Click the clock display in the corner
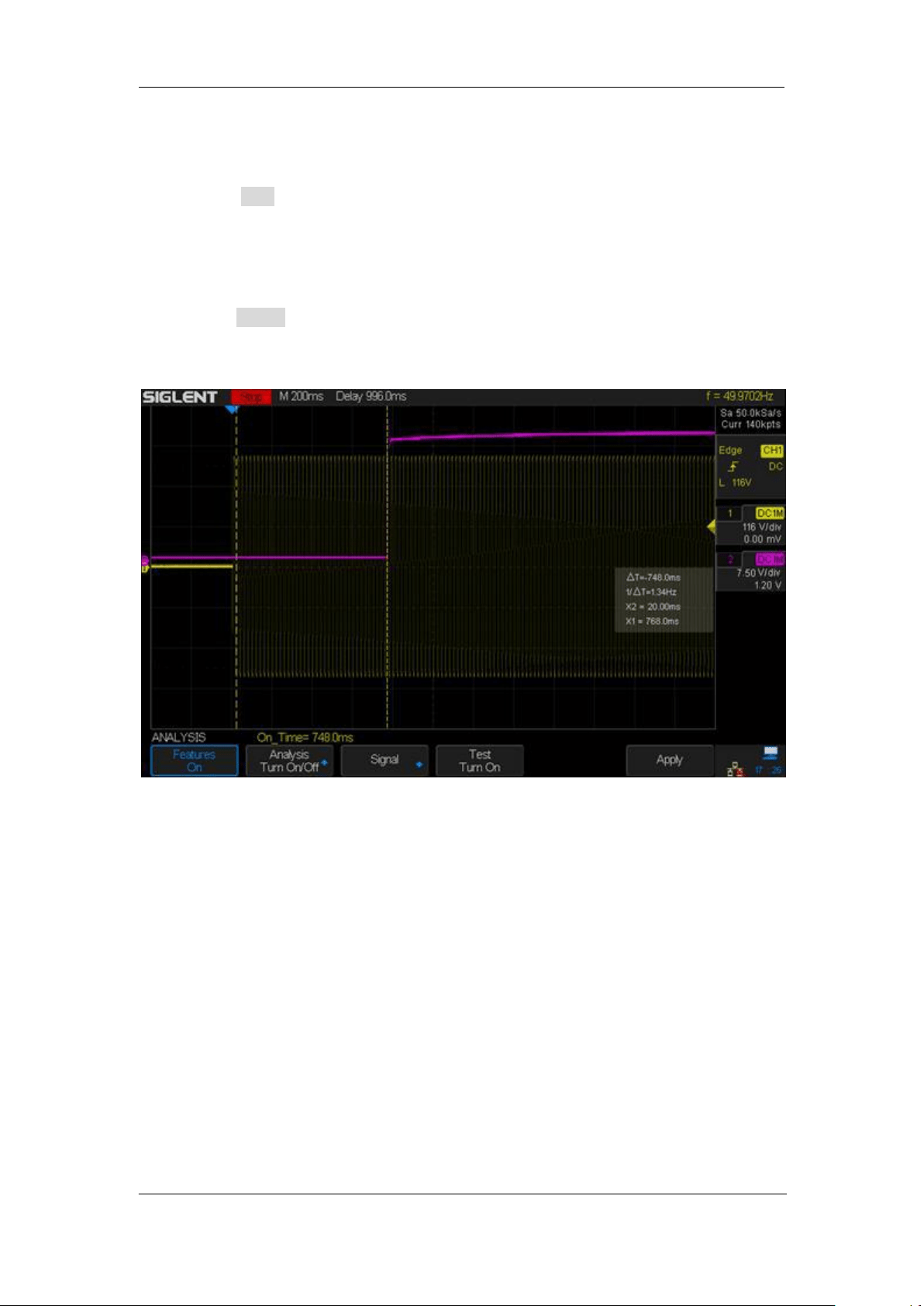 click(768, 770)
